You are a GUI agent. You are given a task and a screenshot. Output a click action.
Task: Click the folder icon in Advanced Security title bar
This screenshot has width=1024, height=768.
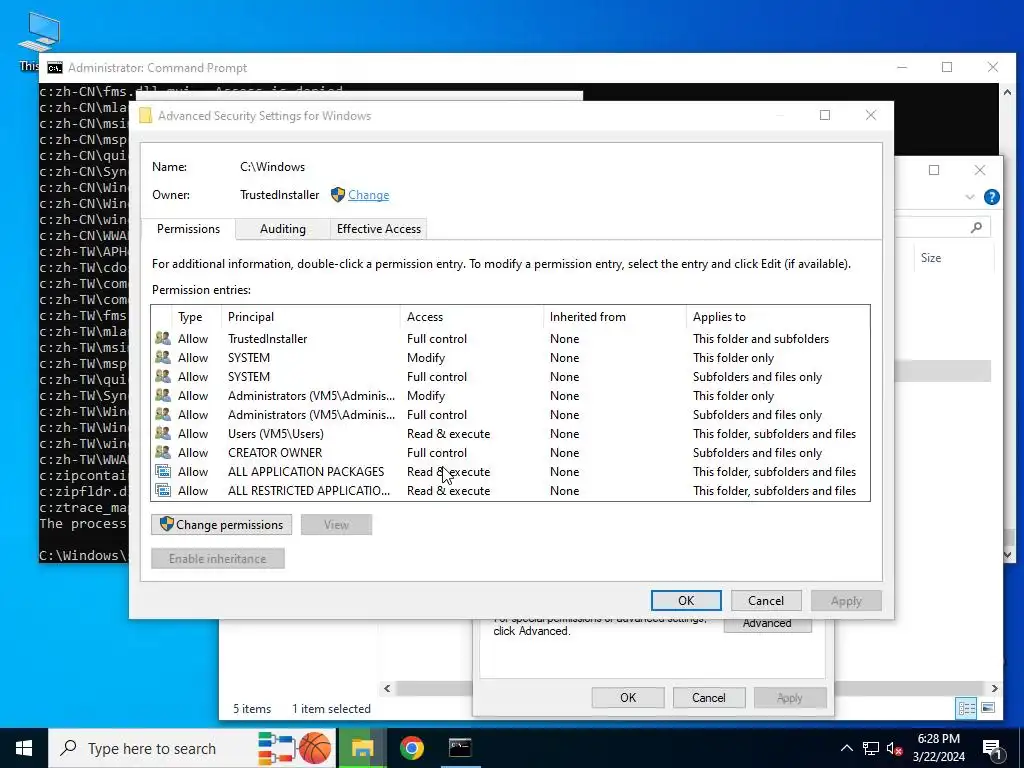pos(146,116)
